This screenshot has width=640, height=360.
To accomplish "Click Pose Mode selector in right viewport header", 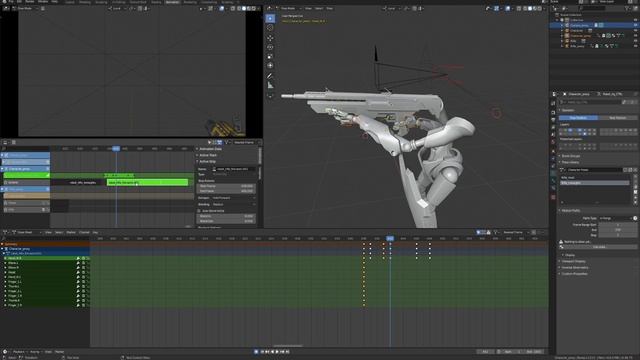I will [289, 8].
